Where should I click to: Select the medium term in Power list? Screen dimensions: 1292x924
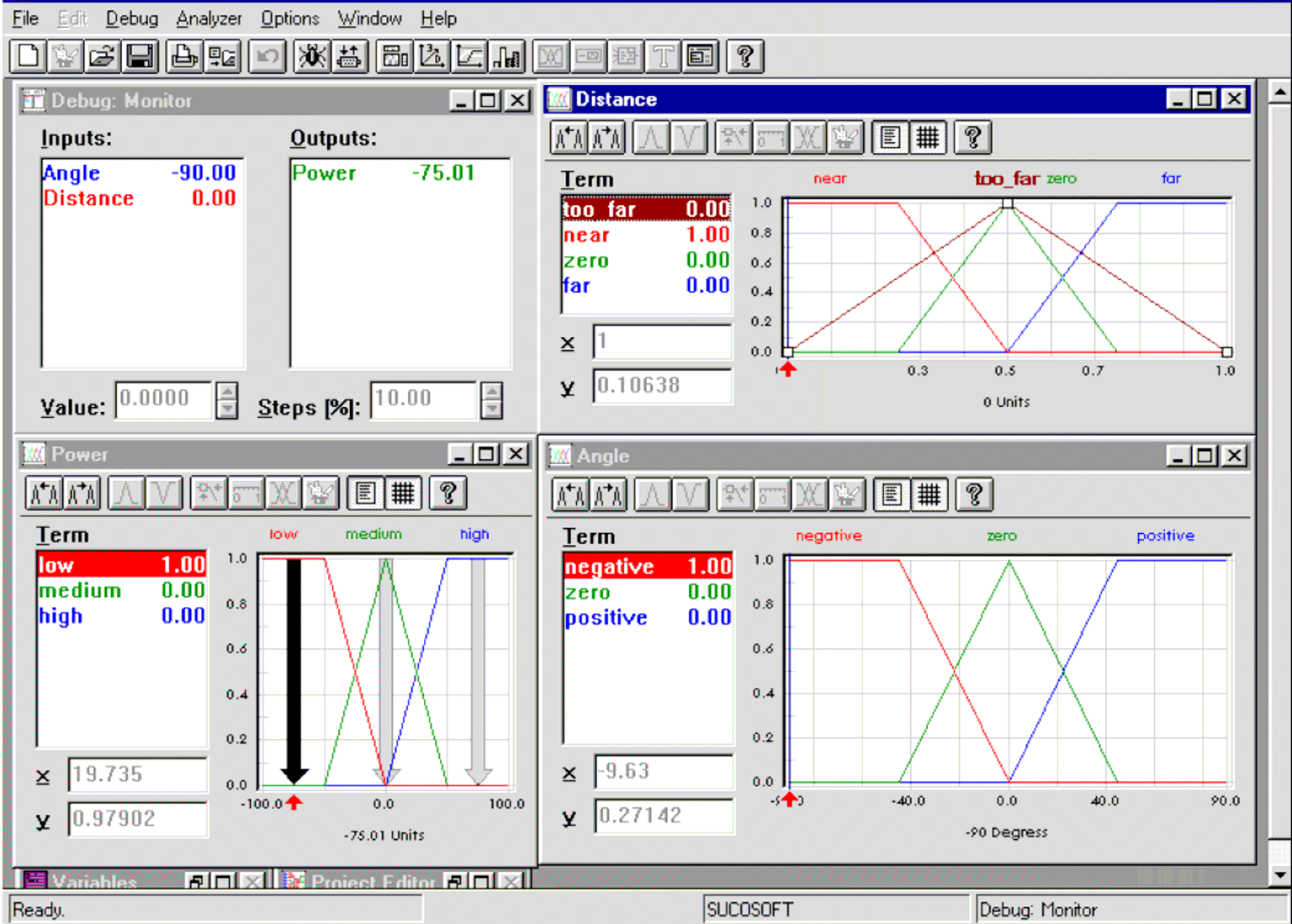(x=121, y=590)
